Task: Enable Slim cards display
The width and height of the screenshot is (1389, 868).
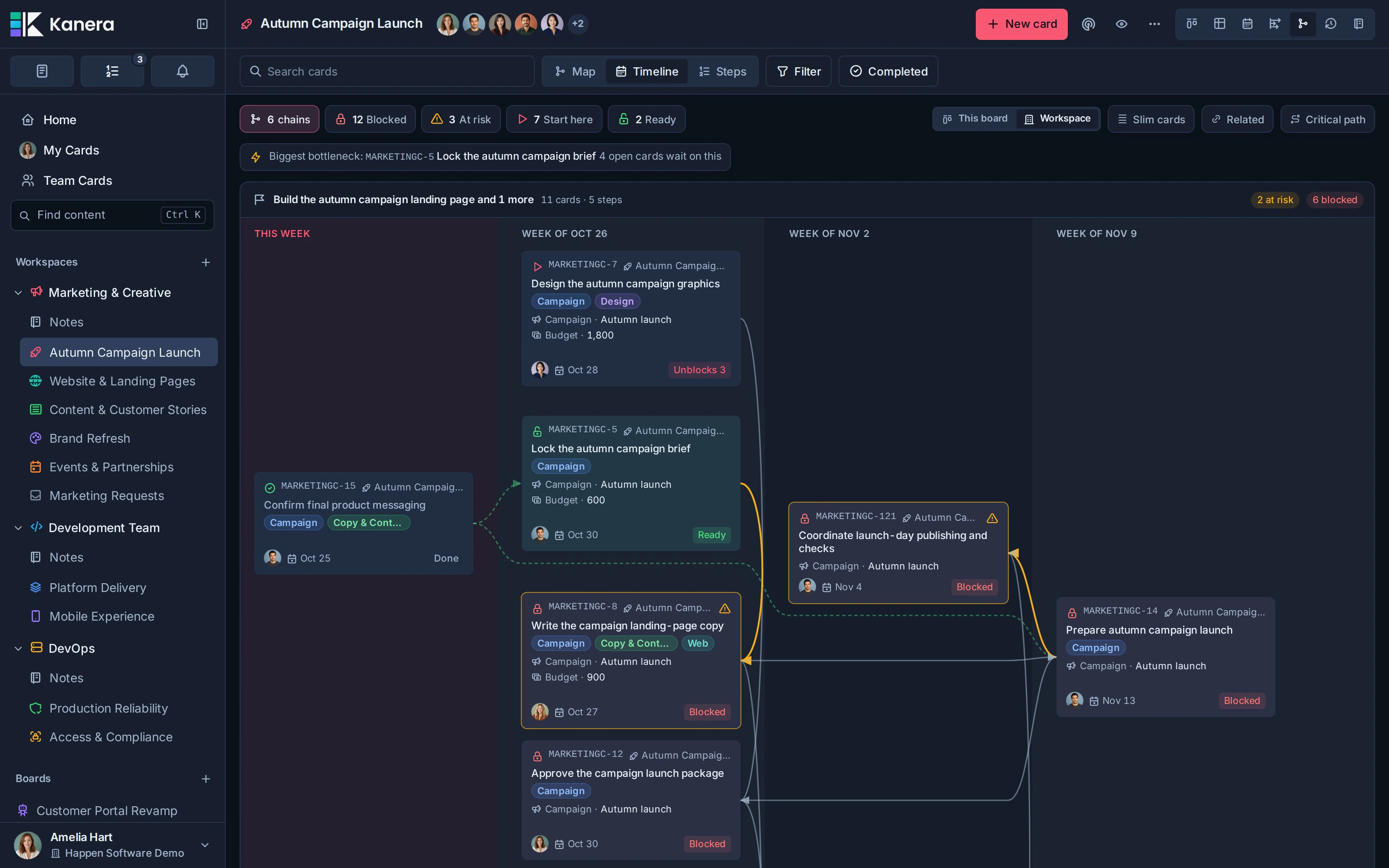Action: click(x=1151, y=119)
